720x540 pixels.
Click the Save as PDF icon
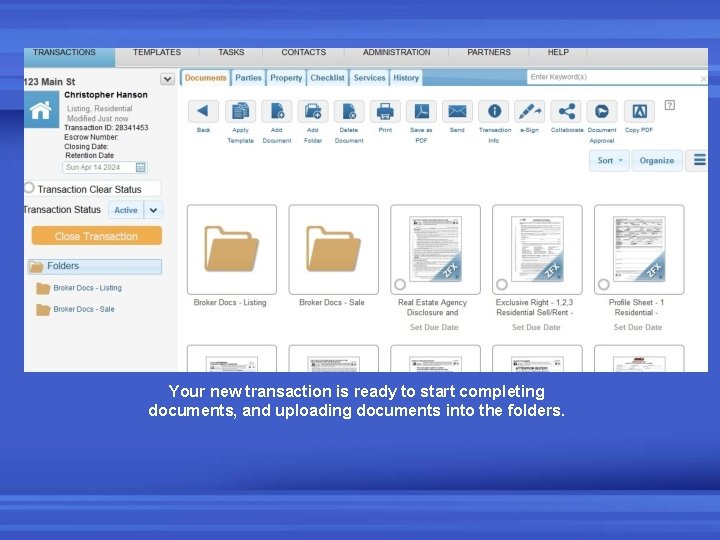pos(421,111)
